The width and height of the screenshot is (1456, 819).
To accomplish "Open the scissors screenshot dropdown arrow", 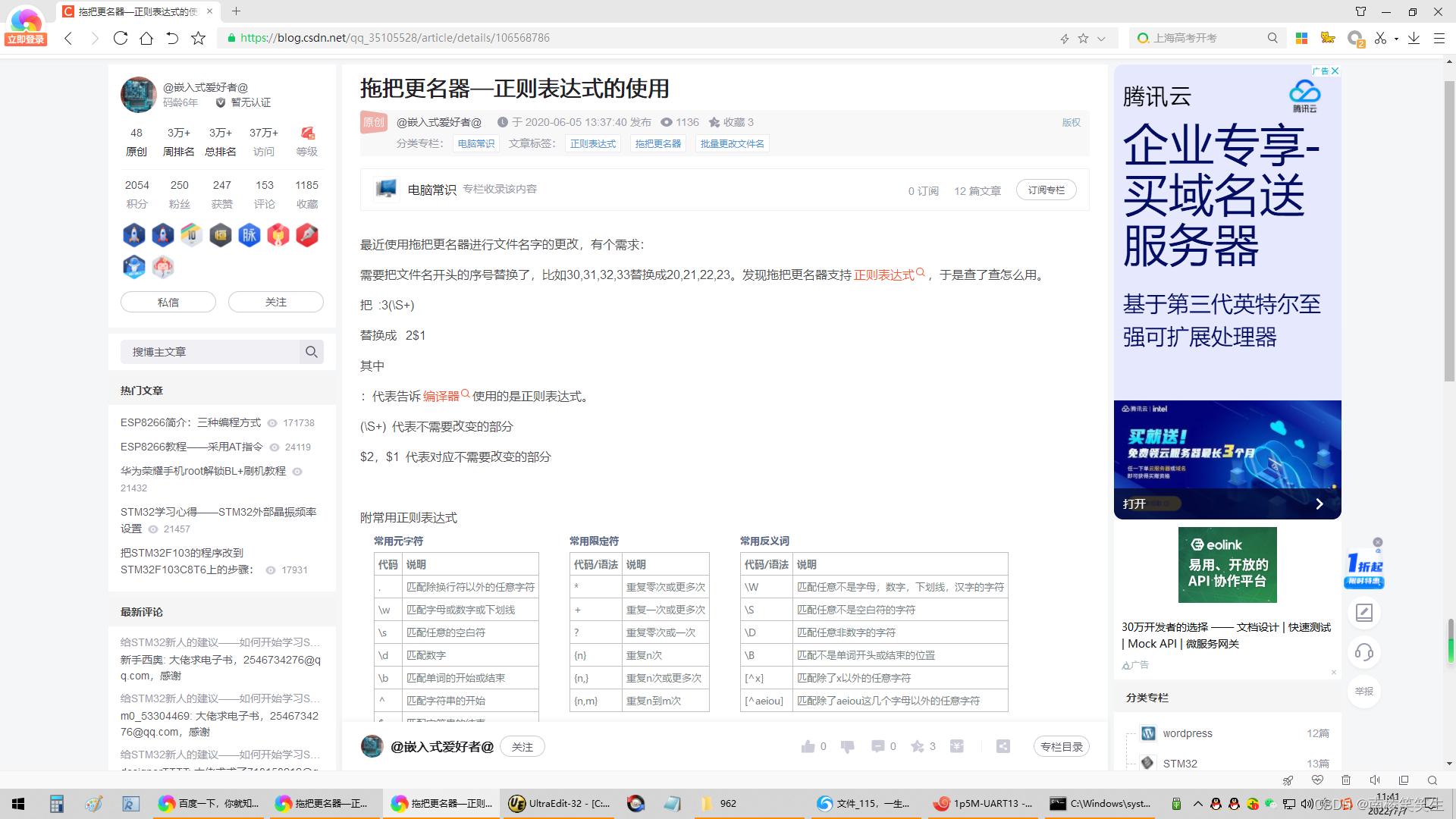I will 1396,39.
